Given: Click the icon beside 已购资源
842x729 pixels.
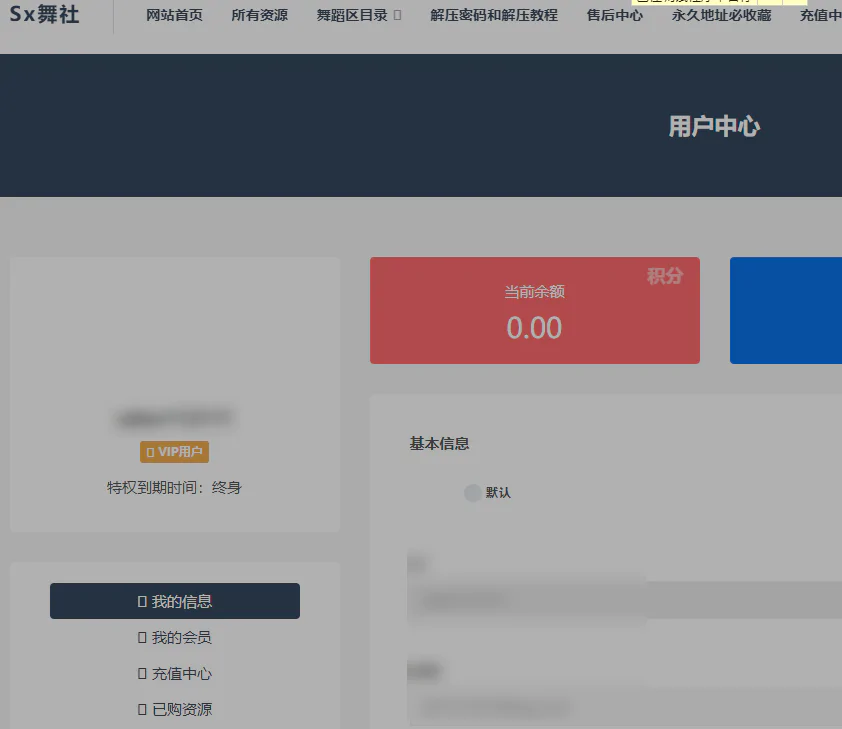Looking at the screenshot, I should tap(142, 709).
